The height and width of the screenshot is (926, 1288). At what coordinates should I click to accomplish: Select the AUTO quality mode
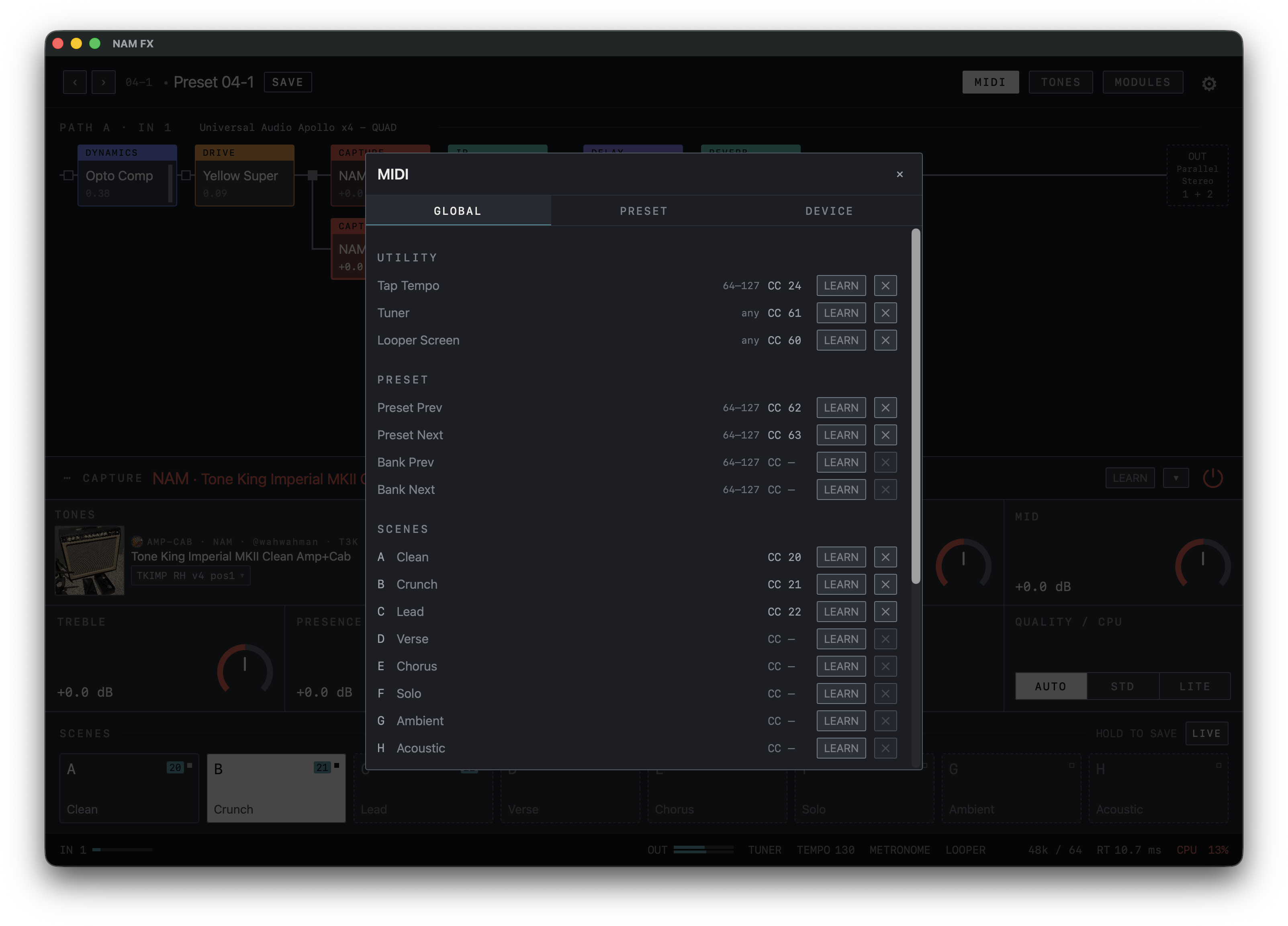point(1051,686)
